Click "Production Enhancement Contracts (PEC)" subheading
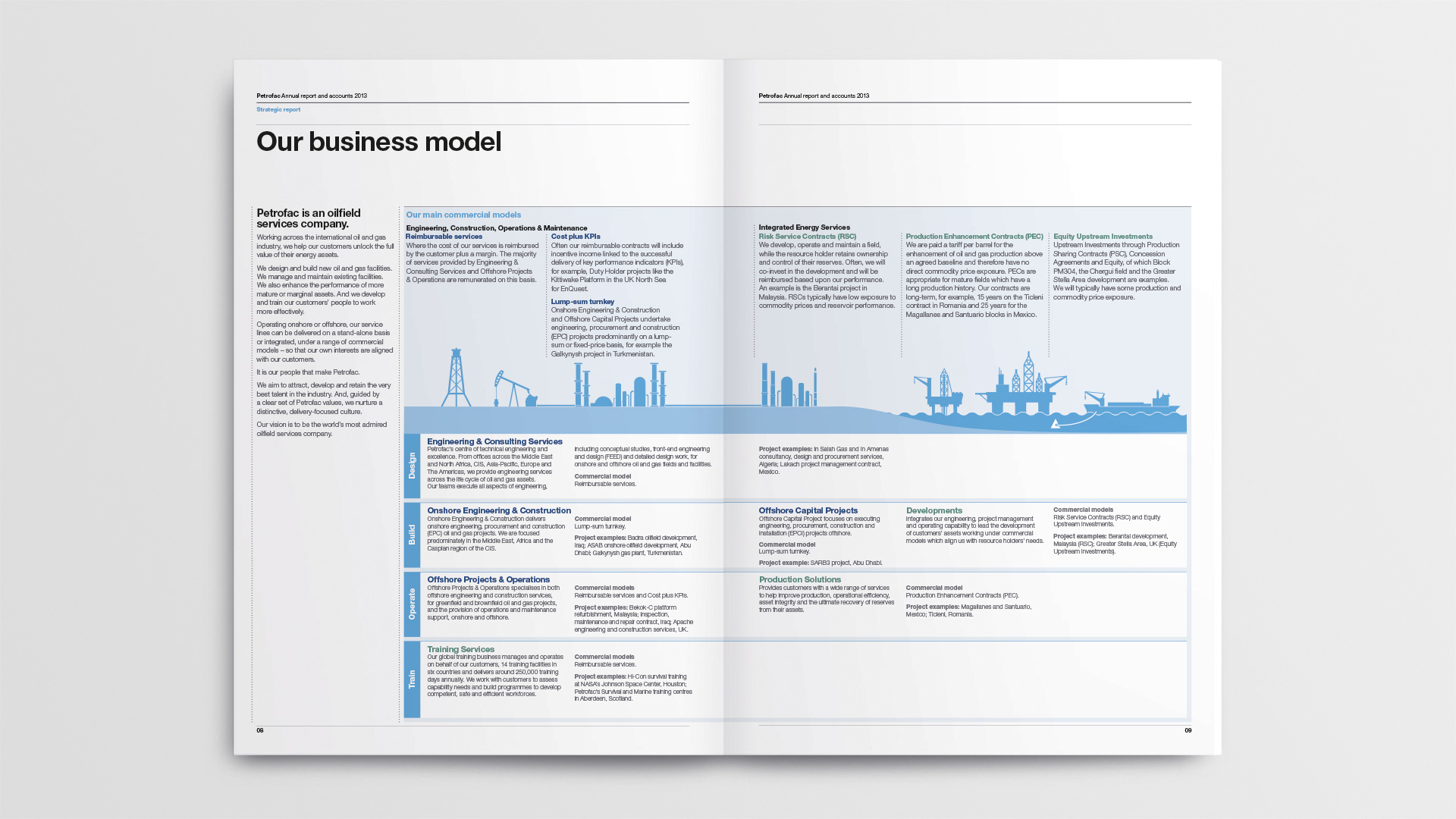The image size is (1456, 819). [974, 237]
